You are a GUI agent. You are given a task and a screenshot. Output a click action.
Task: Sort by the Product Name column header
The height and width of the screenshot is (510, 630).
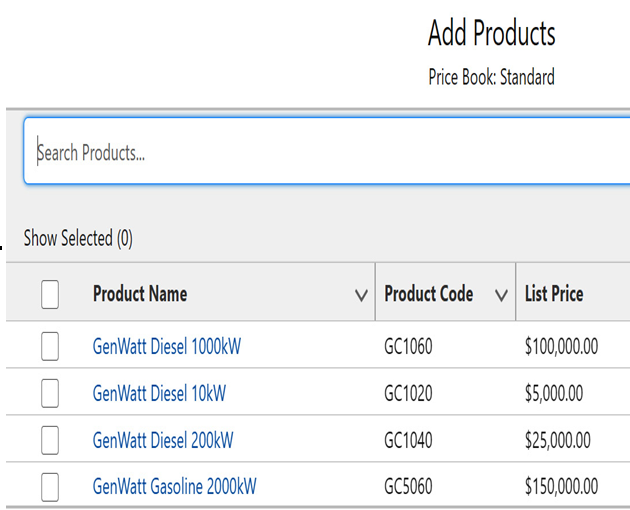coord(140,293)
